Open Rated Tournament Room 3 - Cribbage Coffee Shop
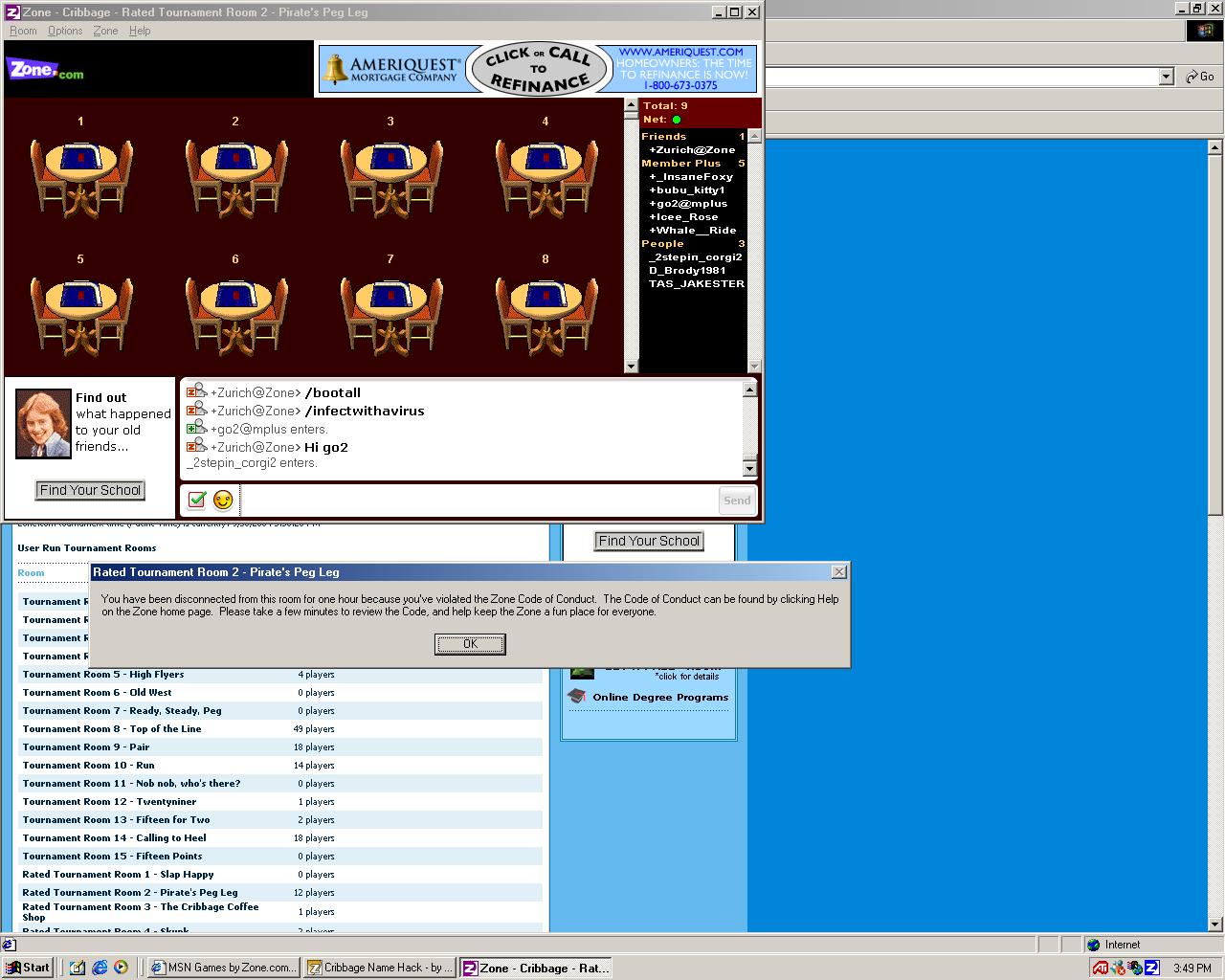This screenshot has height=980, width=1225. point(141,912)
